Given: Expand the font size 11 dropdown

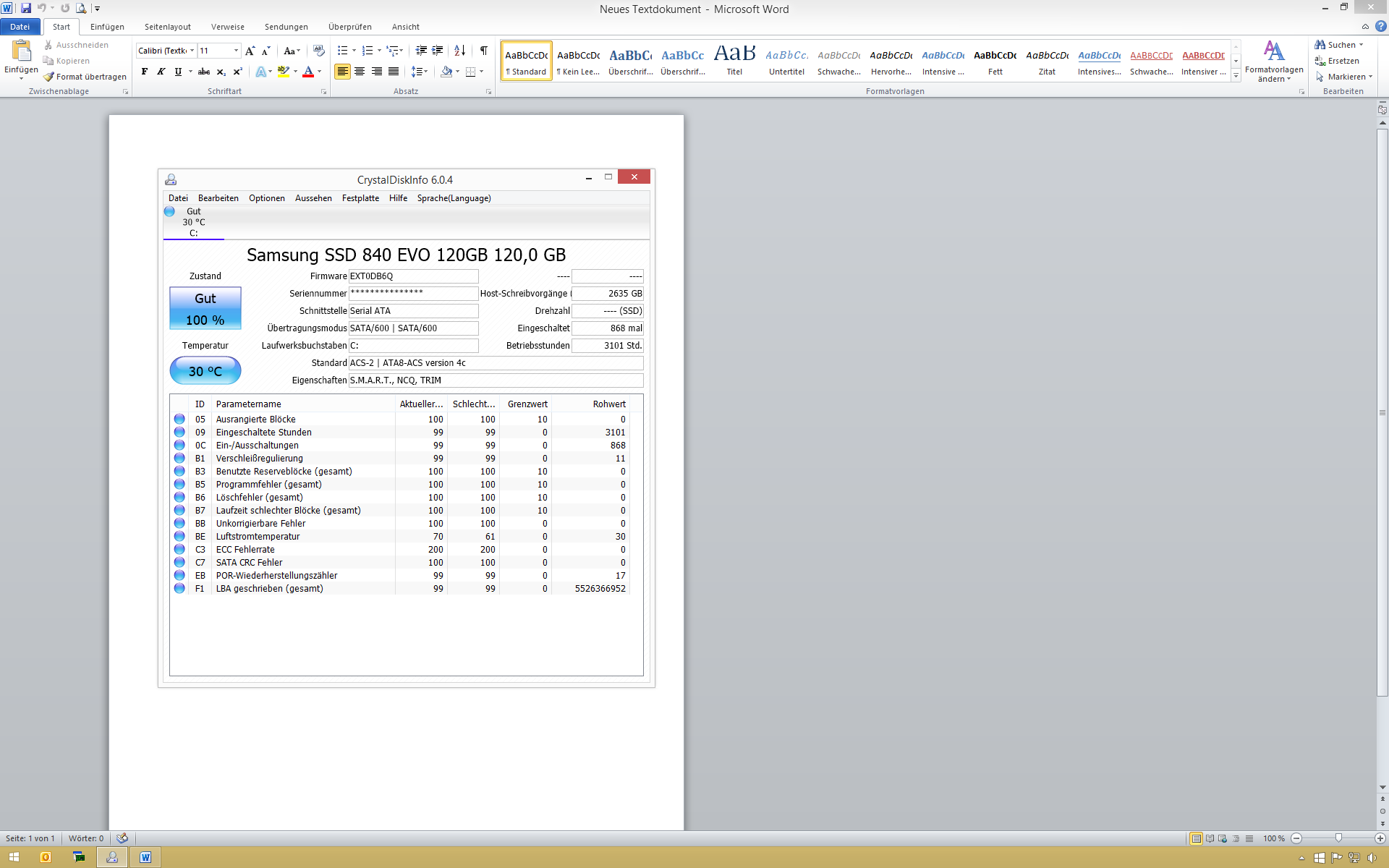Looking at the screenshot, I should (x=236, y=51).
